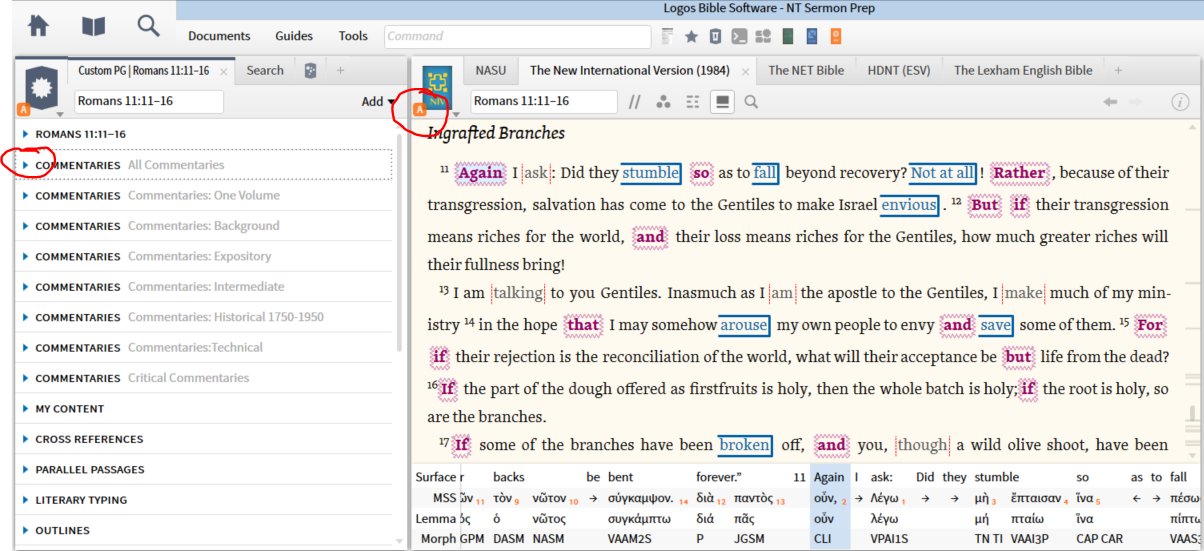This screenshot has height=551, width=1204.
Task: Click the NIV reference box Romans 11:11–16
Action: [x=544, y=101]
